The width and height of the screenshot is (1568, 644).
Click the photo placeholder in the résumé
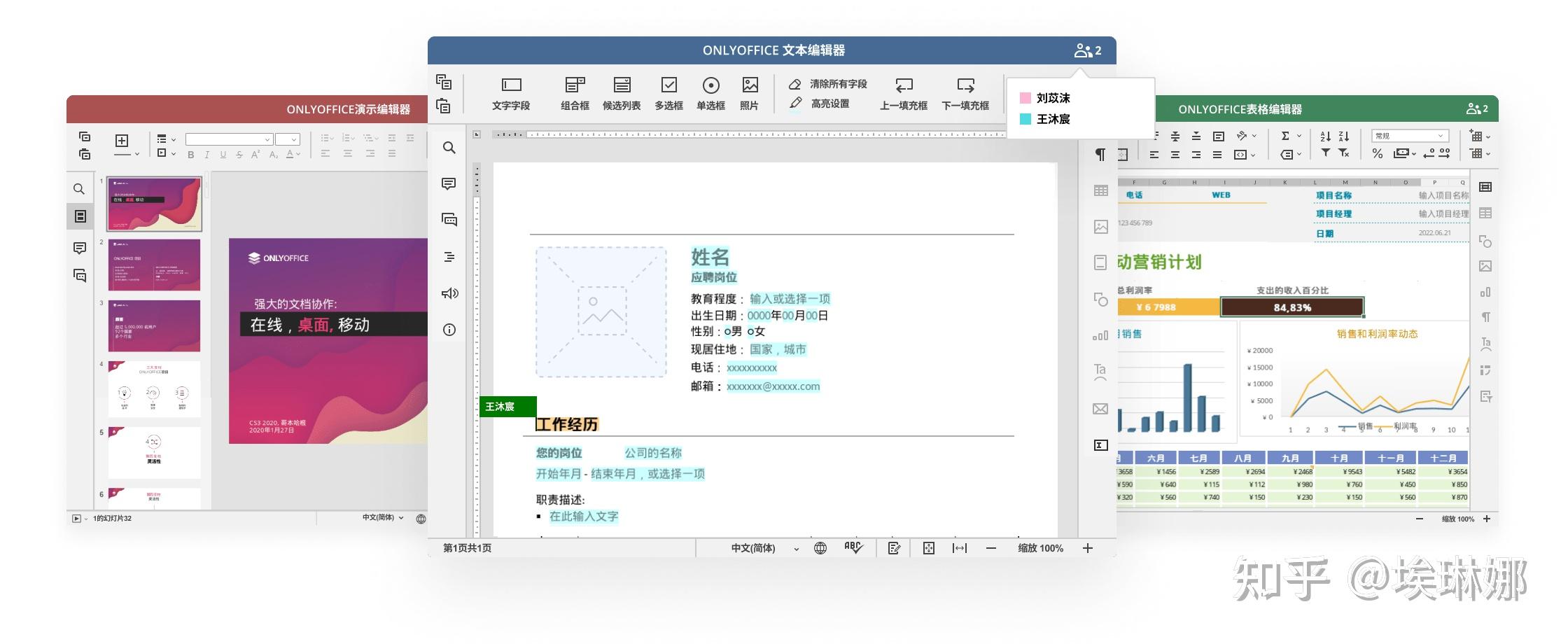[601, 312]
